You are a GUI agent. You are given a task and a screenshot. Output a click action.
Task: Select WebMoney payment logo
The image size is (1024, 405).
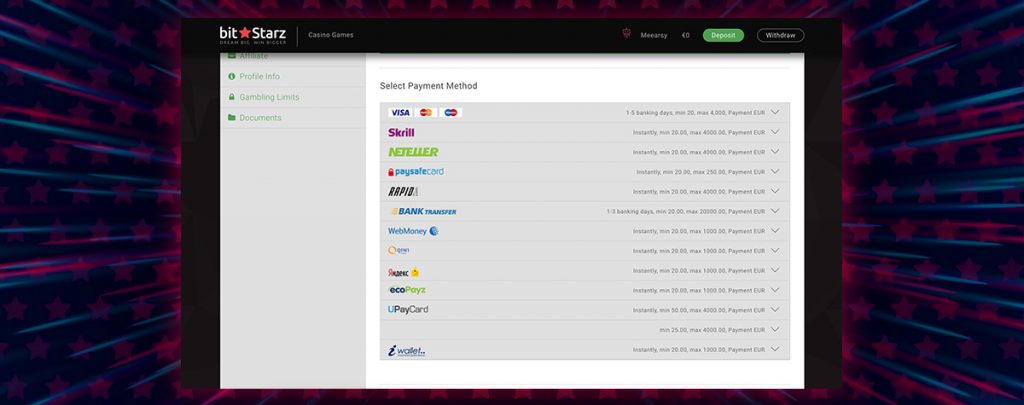413,231
